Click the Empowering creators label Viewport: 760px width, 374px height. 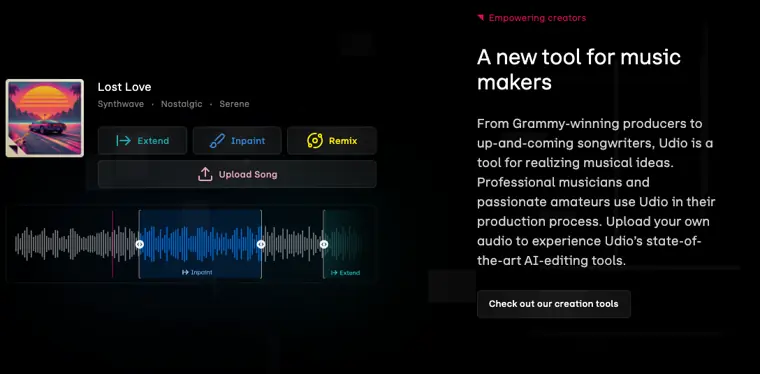click(537, 18)
